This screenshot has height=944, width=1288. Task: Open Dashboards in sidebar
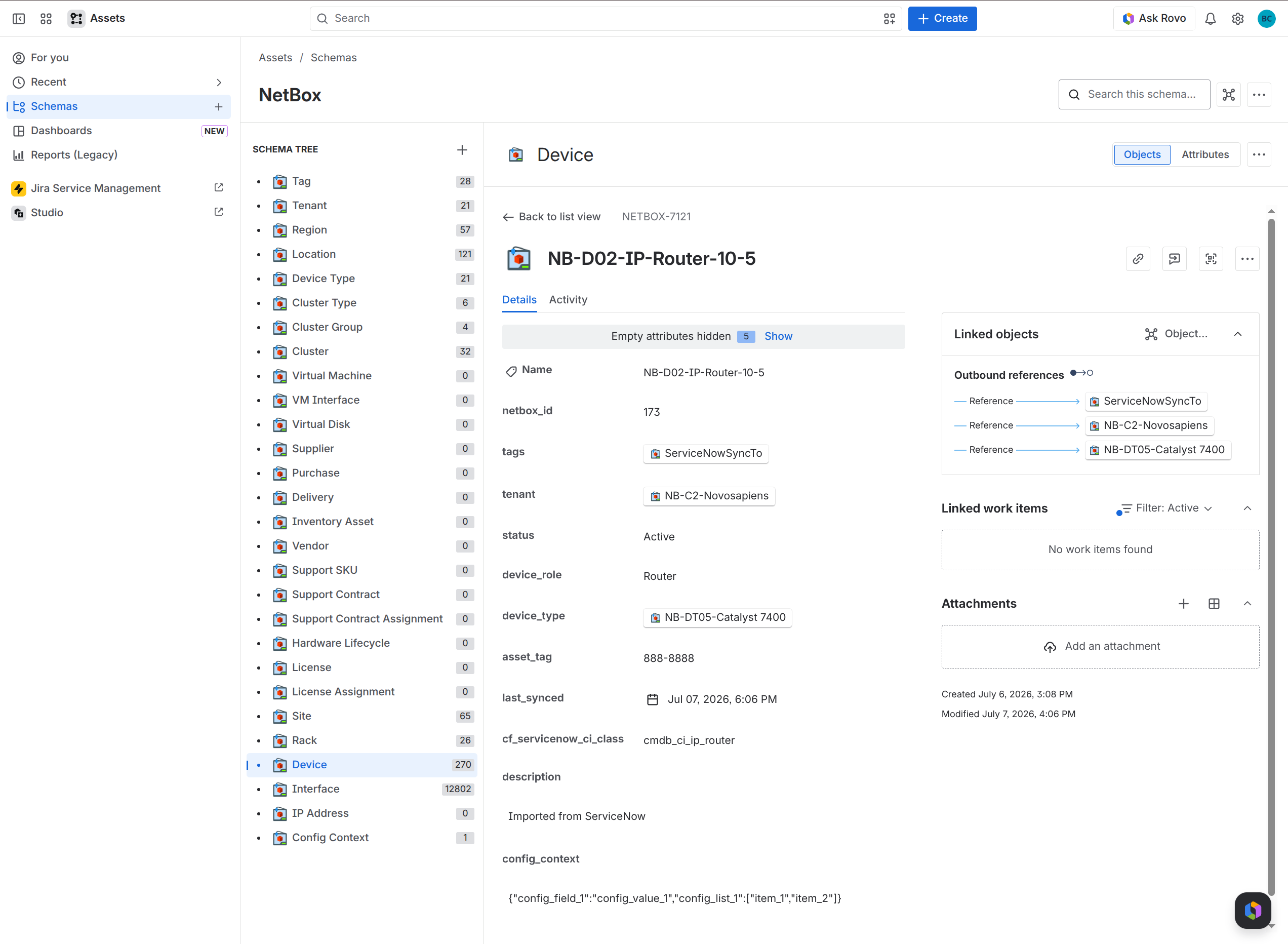pos(119,131)
